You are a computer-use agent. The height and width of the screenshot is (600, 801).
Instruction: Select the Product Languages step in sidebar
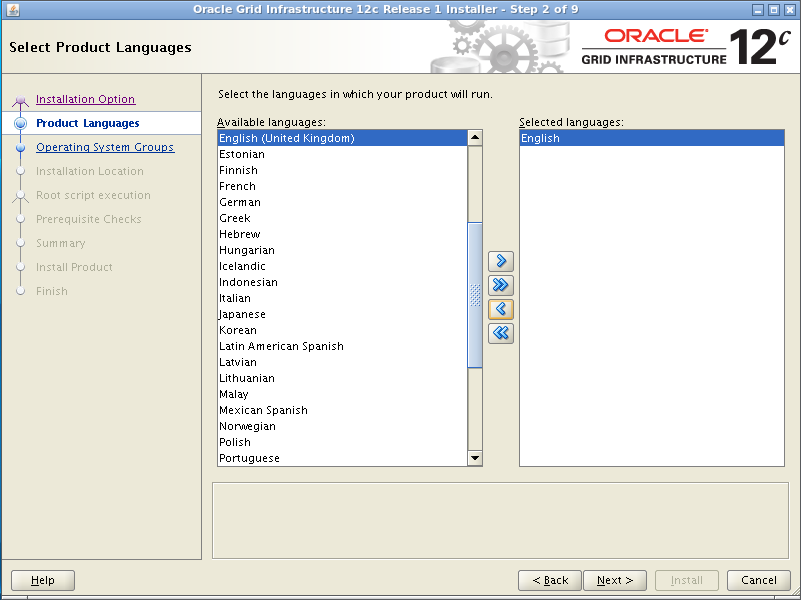click(87, 123)
